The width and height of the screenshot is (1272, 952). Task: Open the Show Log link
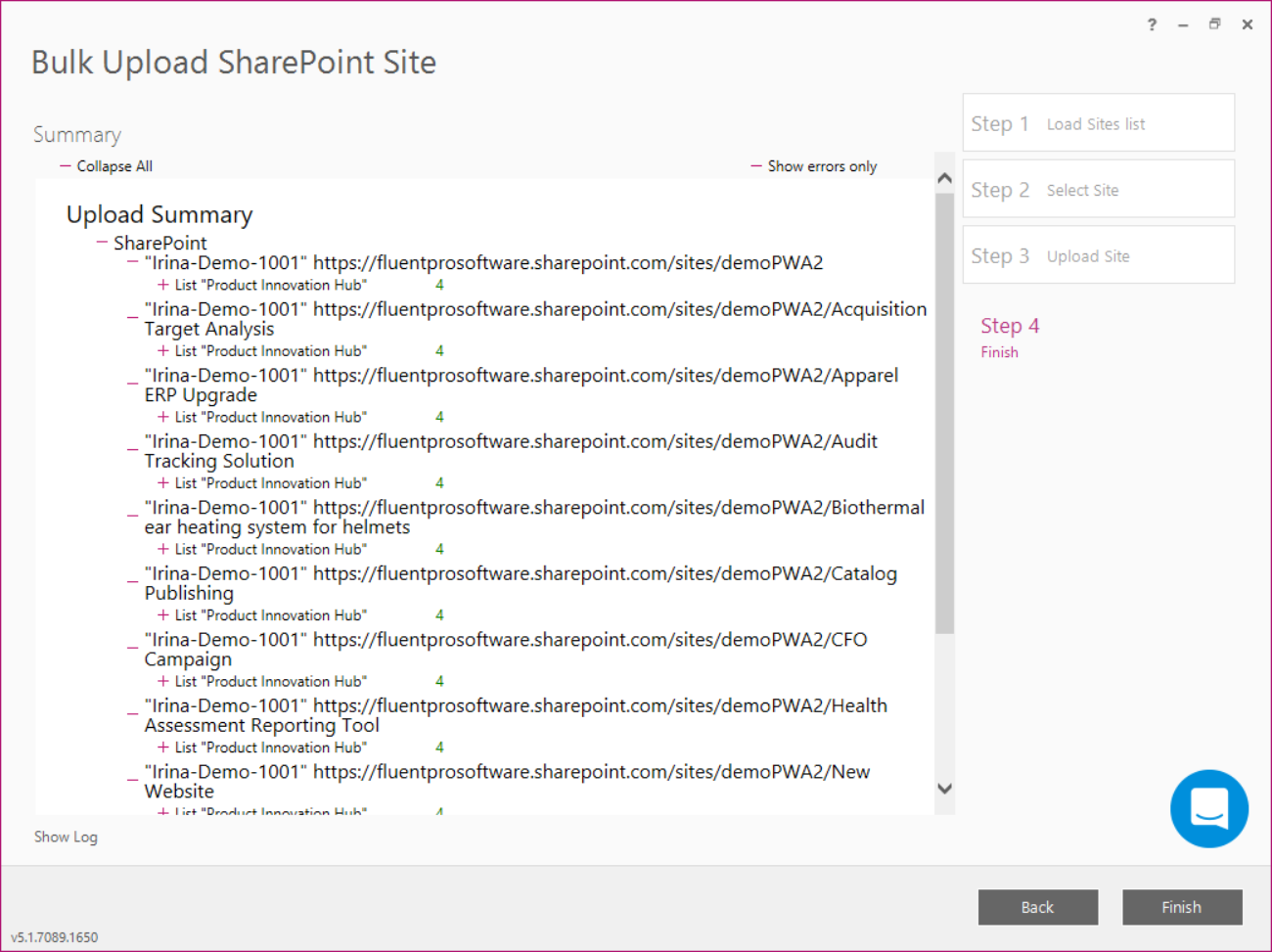pos(66,837)
